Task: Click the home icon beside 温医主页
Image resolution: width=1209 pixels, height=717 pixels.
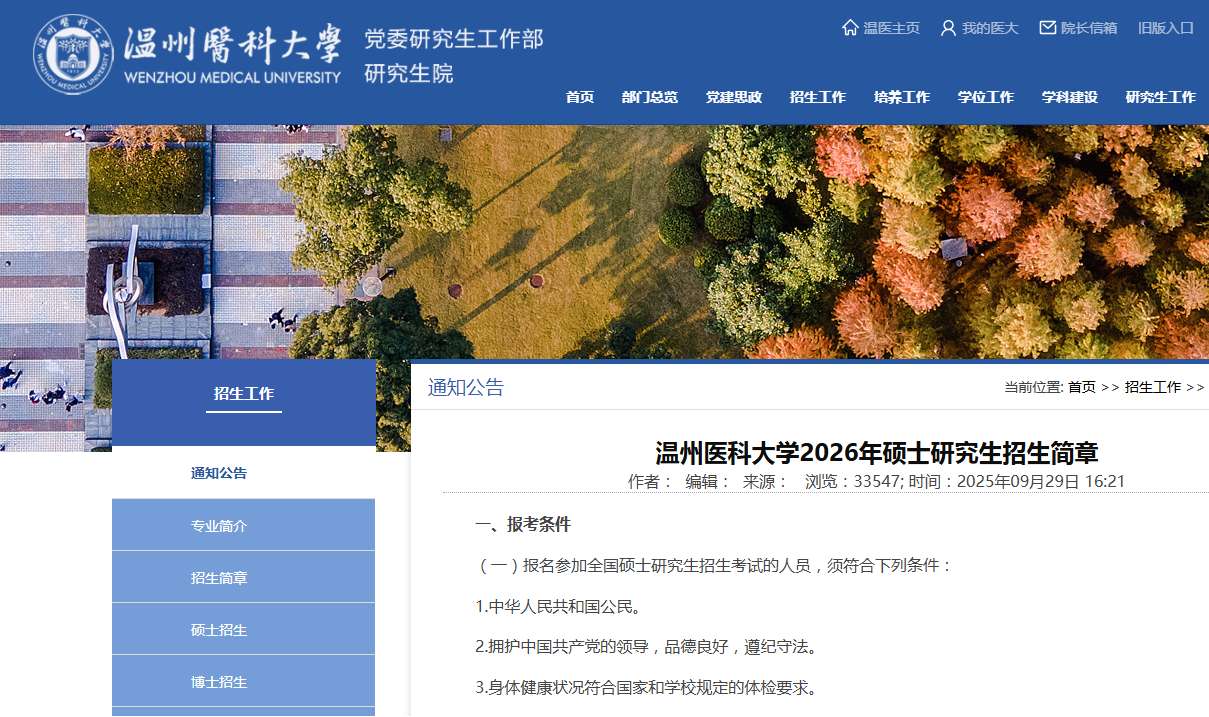Action: click(850, 28)
